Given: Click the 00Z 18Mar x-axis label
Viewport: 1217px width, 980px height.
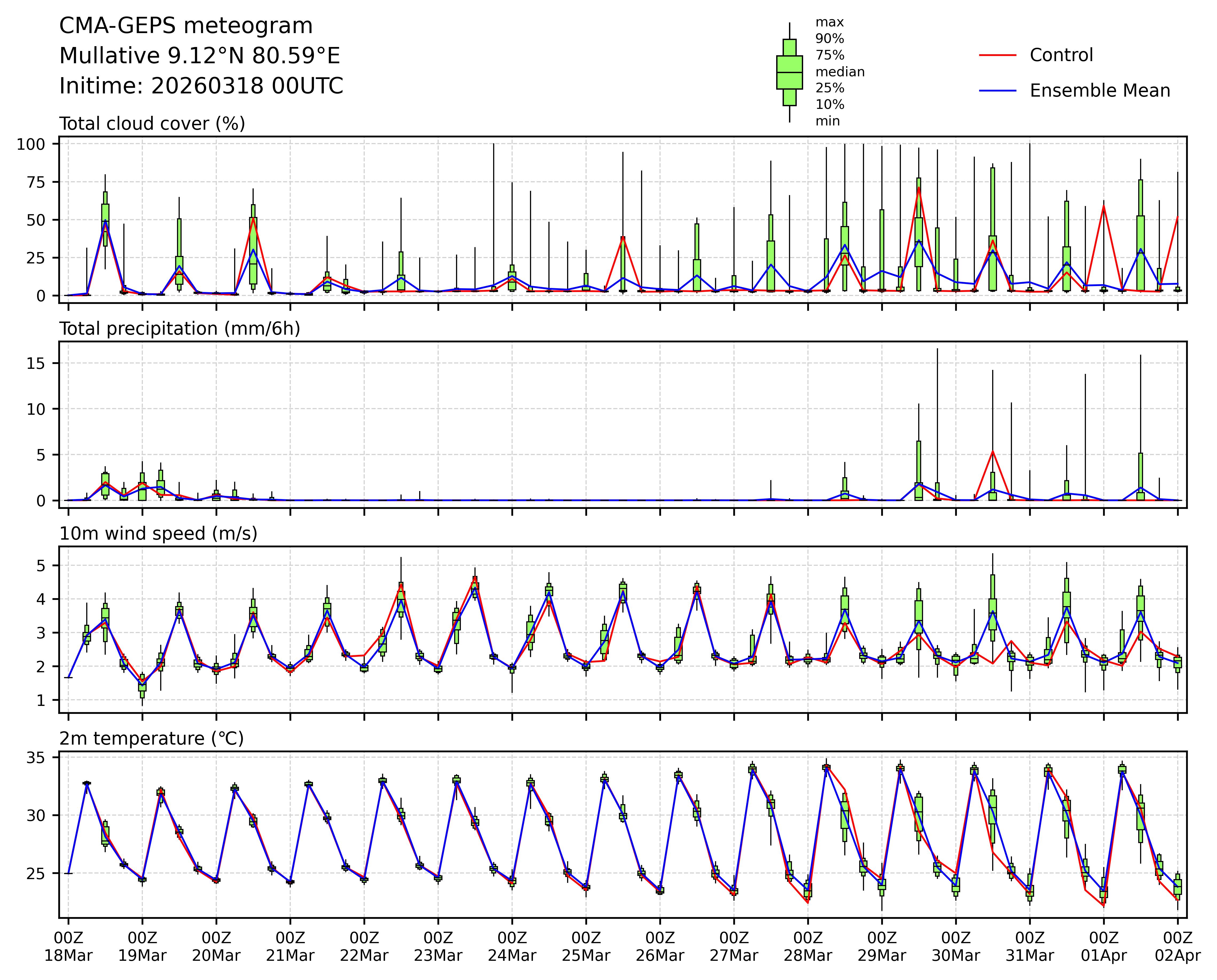Looking at the screenshot, I should click(68, 947).
